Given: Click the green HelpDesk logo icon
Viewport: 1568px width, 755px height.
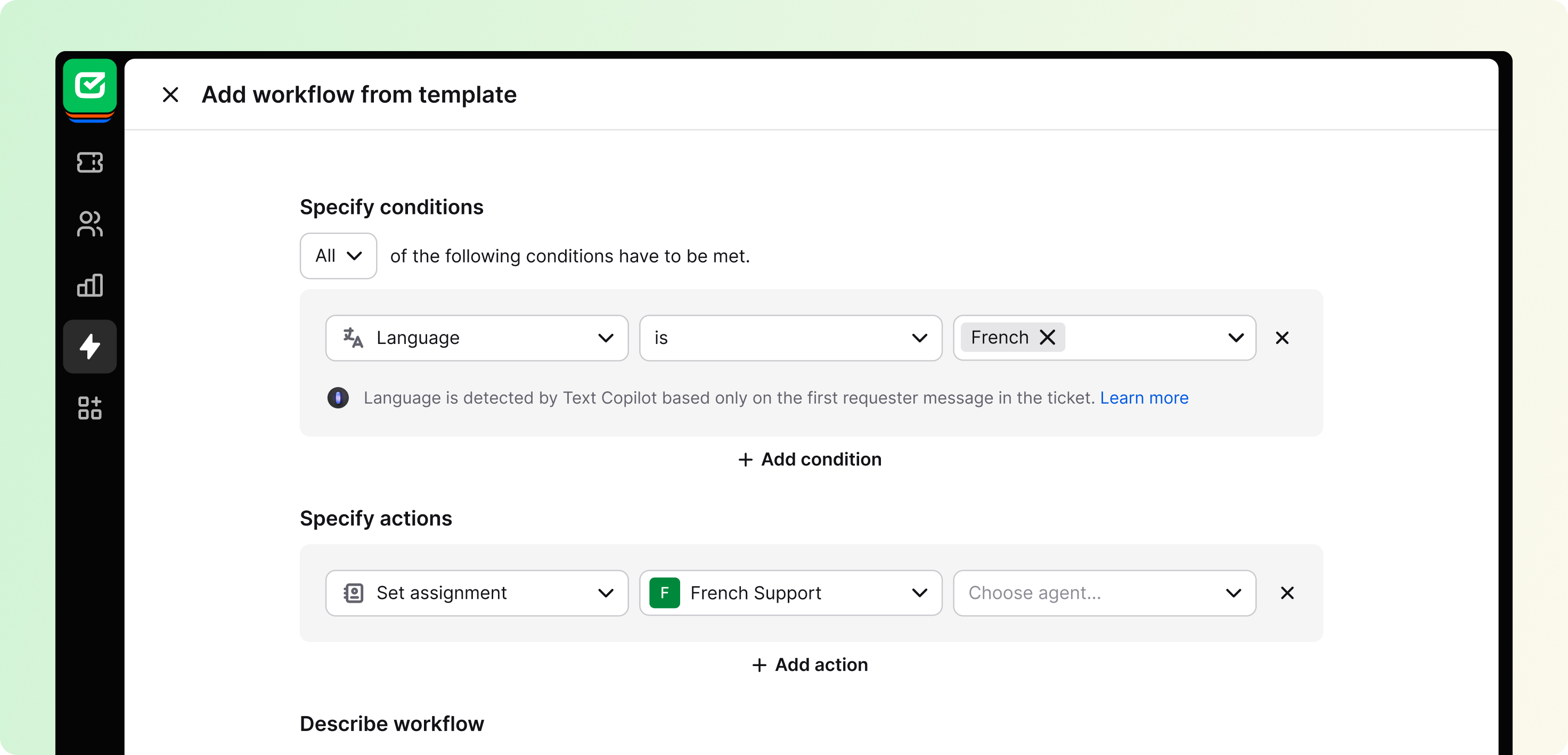Looking at the screenshot, I should [89, 86].
